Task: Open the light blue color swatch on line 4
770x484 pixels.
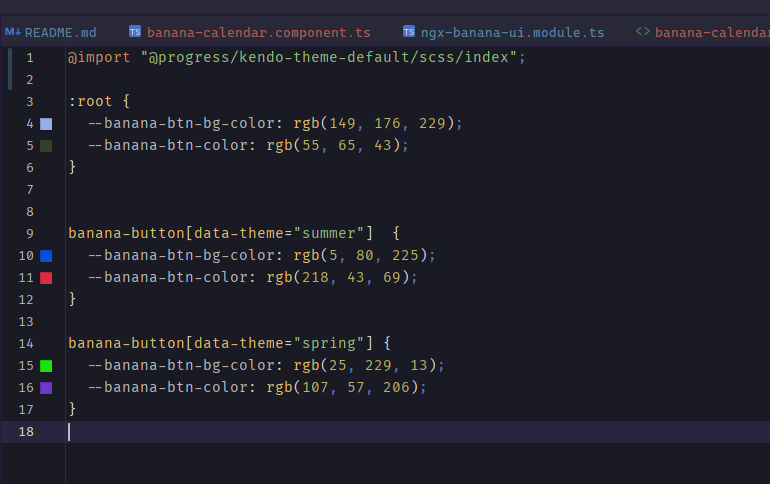Action: tap(46, 124)
